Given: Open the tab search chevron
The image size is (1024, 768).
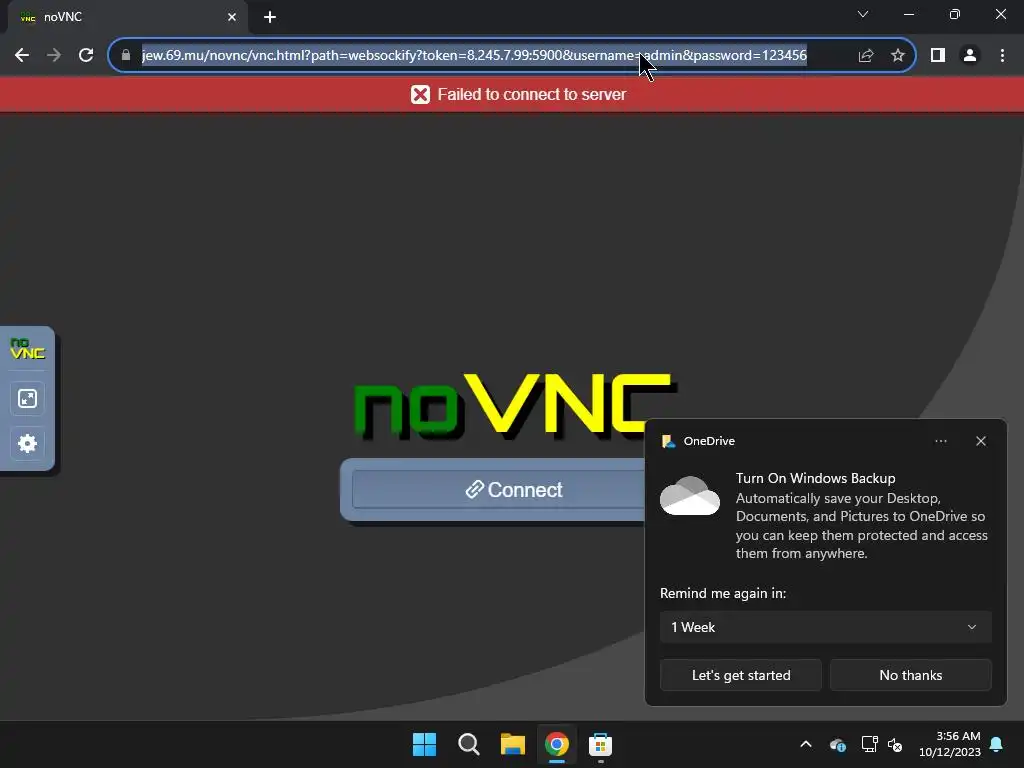Looking at the screenshot, I should point(863,14).
